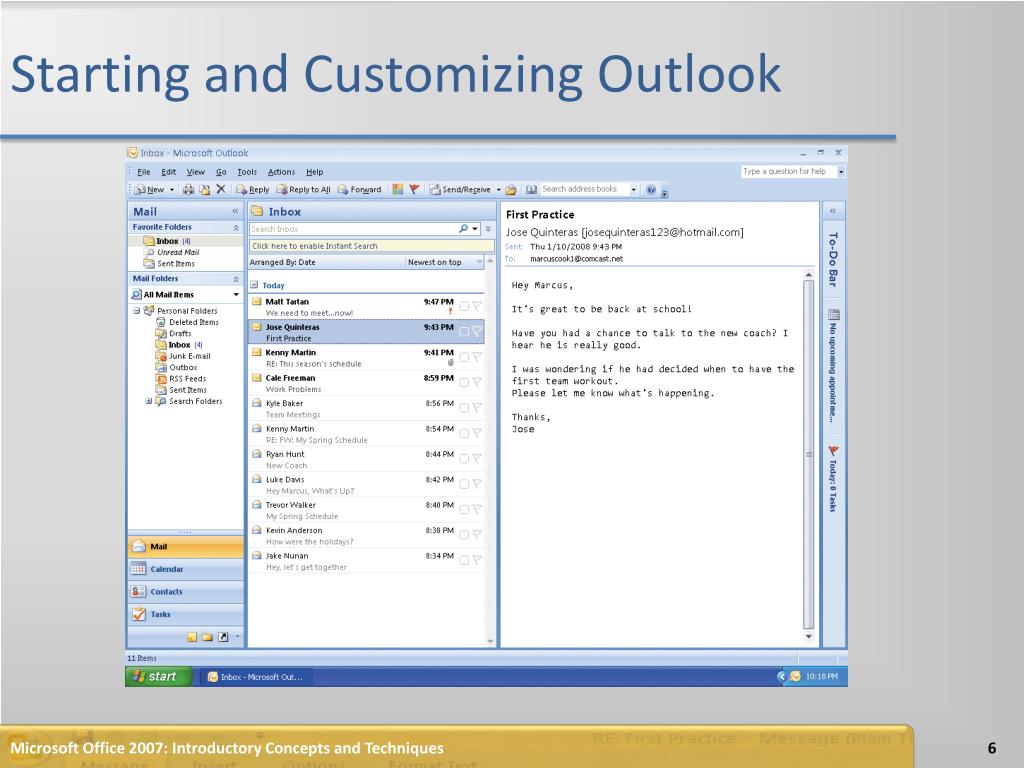Click calendar icon in To-Do Bar
The image size is (1024, 768).
(833, 314)
